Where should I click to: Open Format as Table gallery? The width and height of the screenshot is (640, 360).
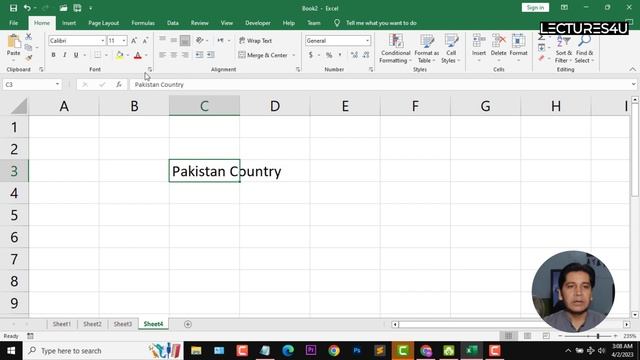pos(427,49)
